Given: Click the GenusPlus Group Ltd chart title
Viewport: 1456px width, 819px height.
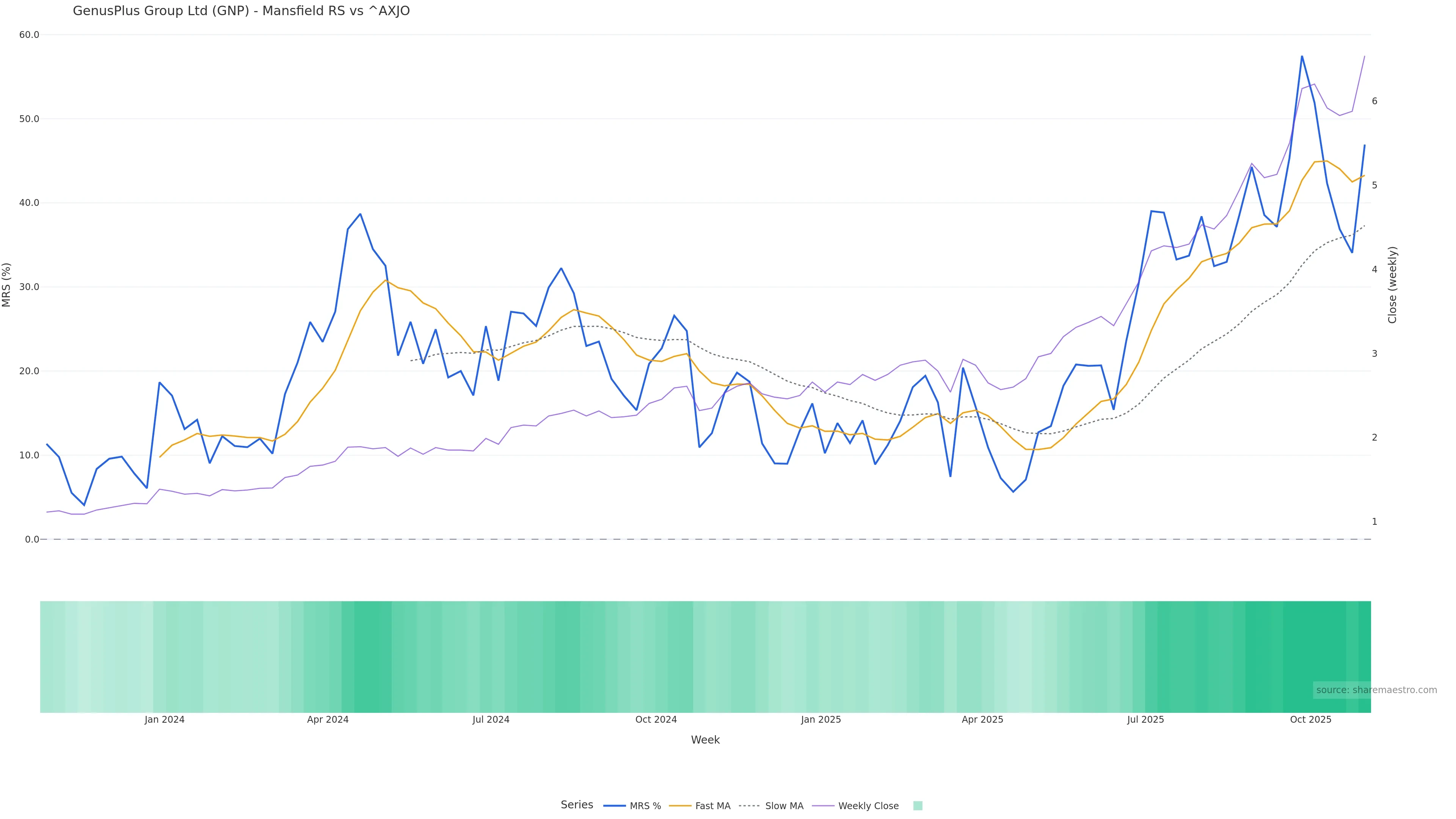Looking at the screenshot, I should pos(242,11).
